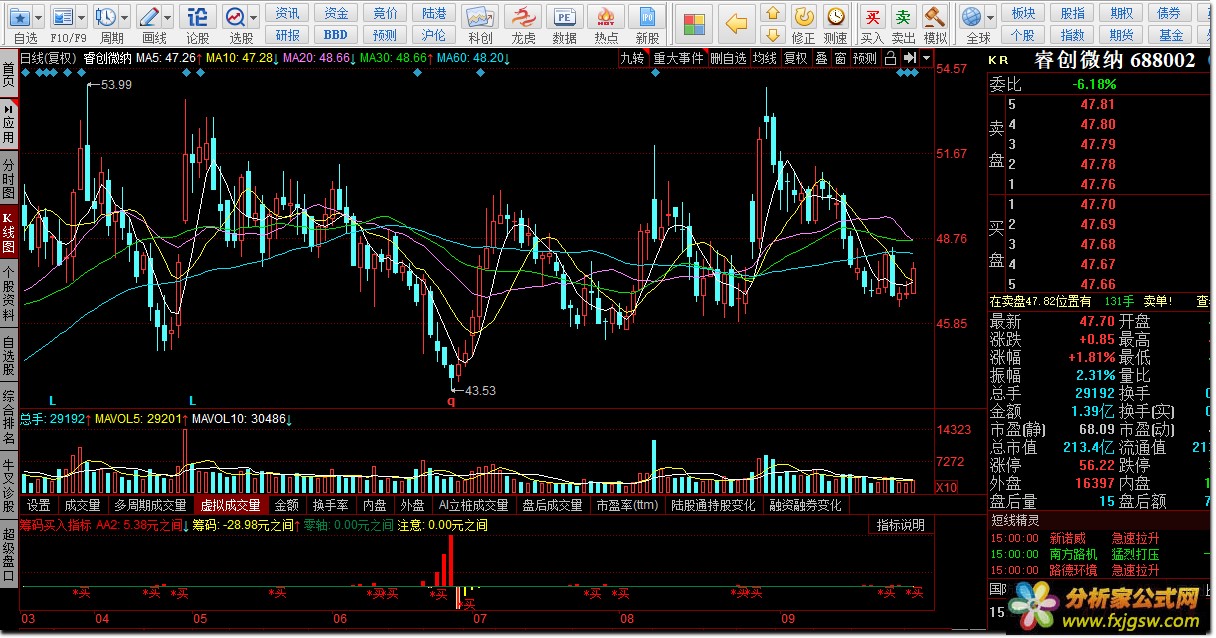1216x638 pixels.
Task: Go back with the yellow left arrow
Action: tap(736, 23)
